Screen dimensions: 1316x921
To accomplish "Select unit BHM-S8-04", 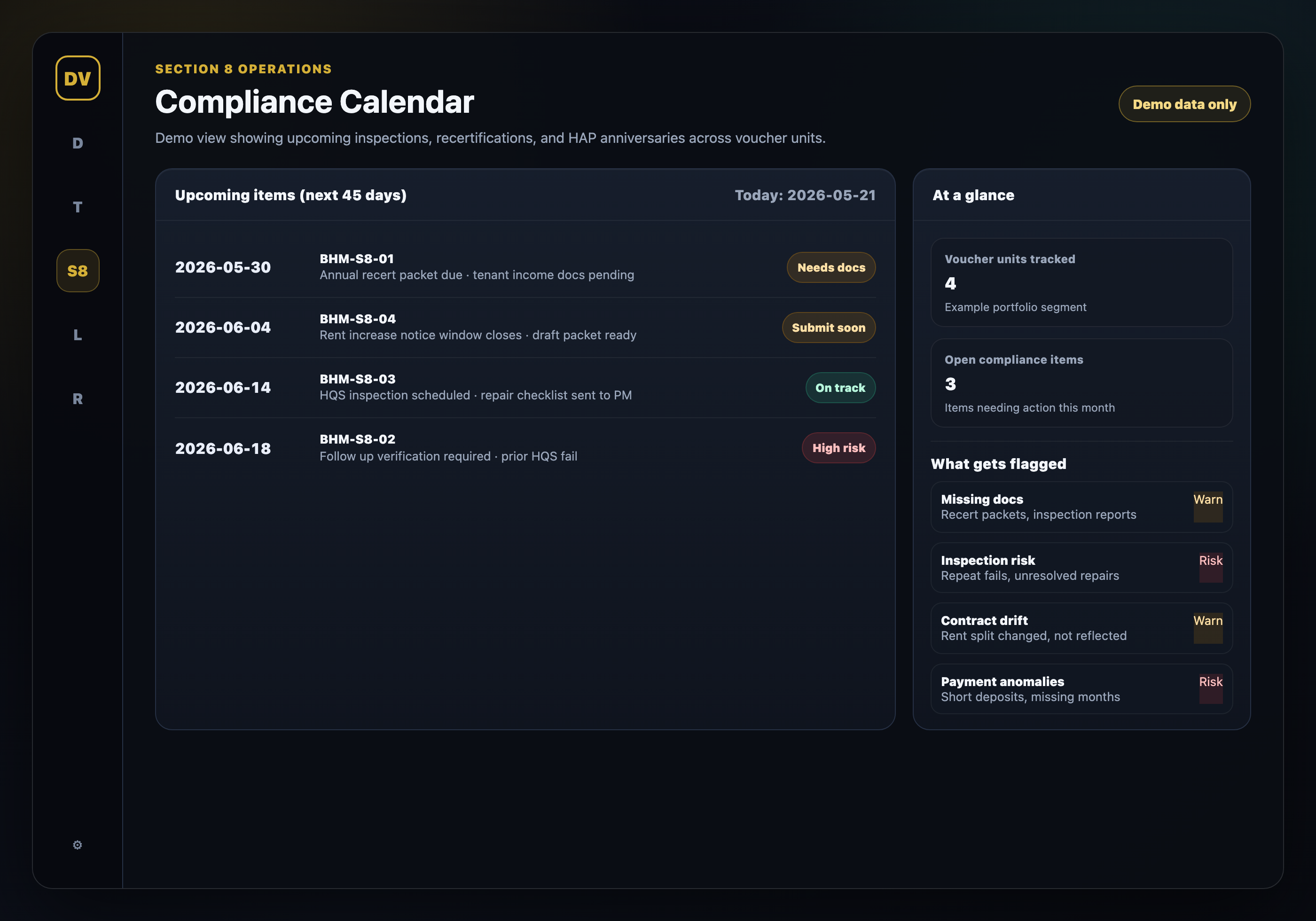I will pos(358,319).
